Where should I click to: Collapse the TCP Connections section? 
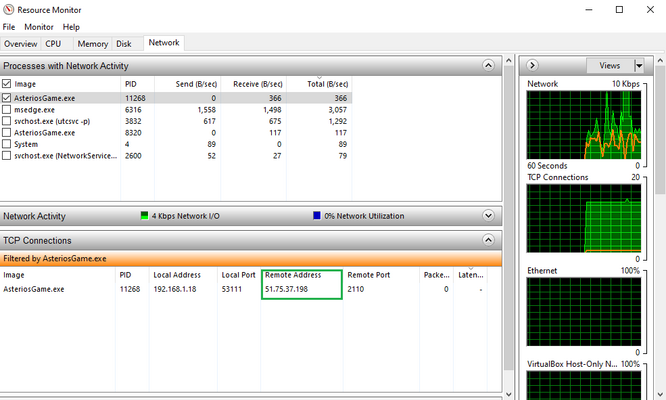pos(488,240)
